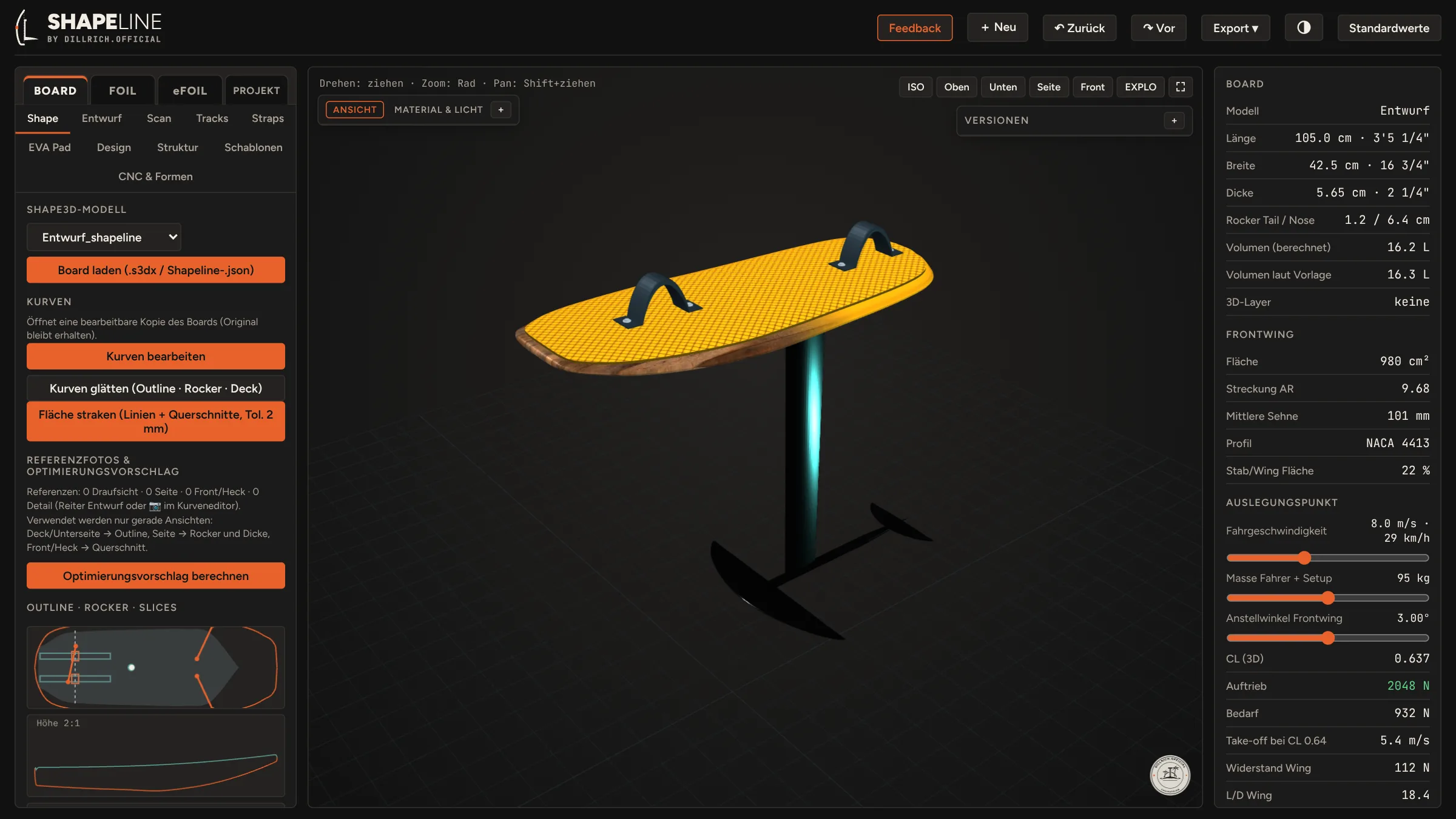Switch viewport to Seite view
1456x819 pixels.
(x=1048, y=87)
